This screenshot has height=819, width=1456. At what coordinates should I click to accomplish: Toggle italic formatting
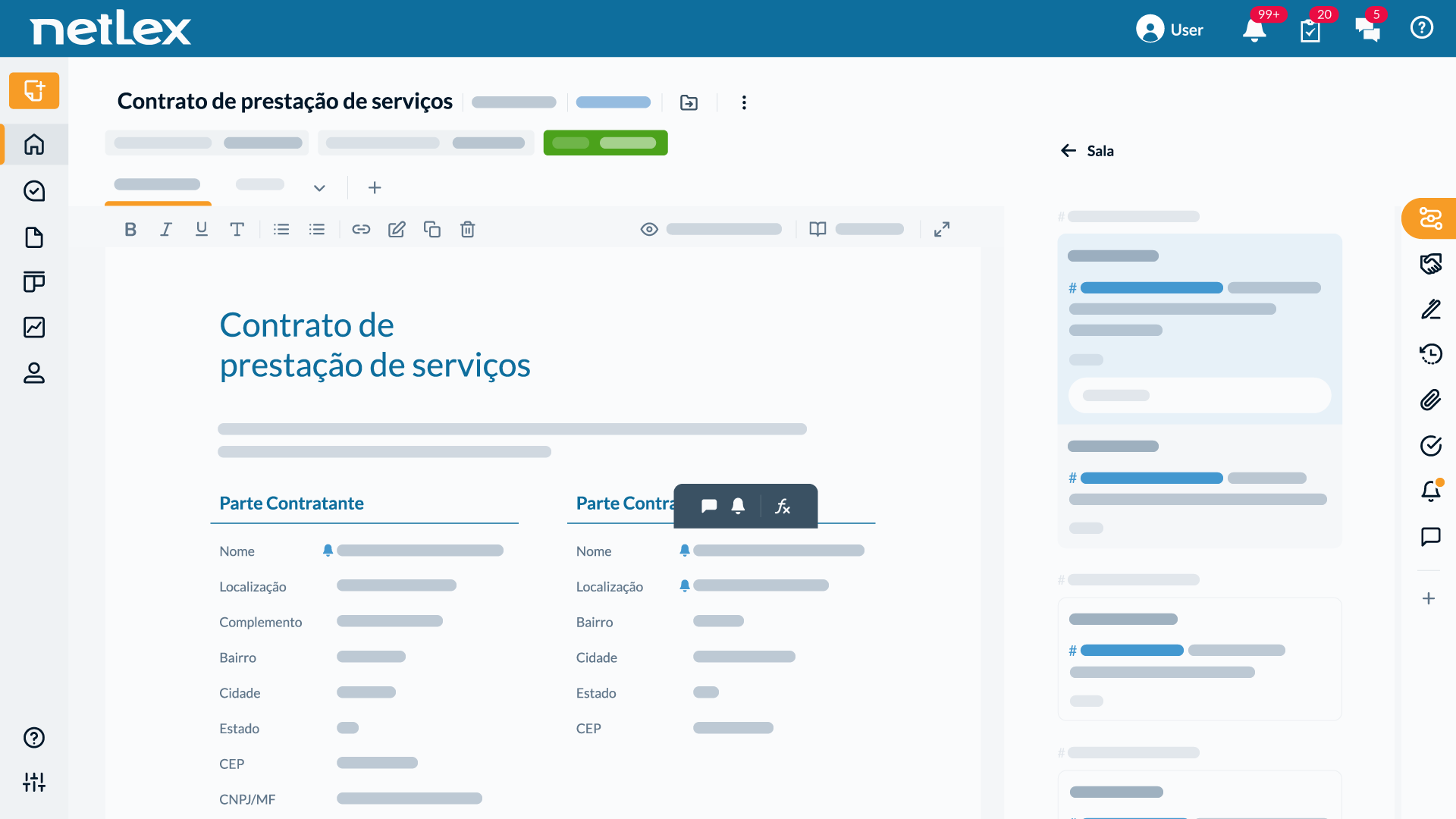[166, 230]
